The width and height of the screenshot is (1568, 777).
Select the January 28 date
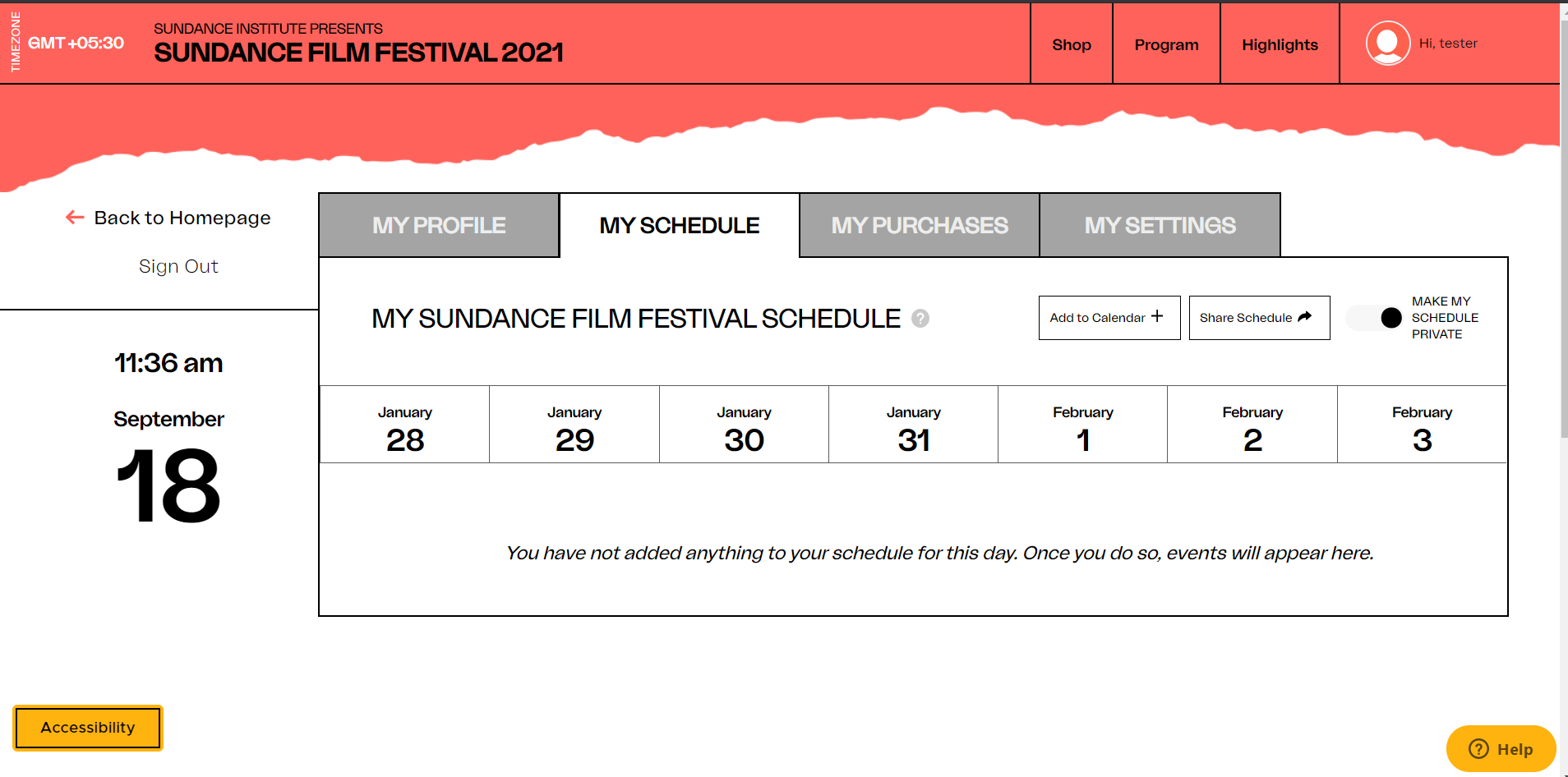point(405,425)
